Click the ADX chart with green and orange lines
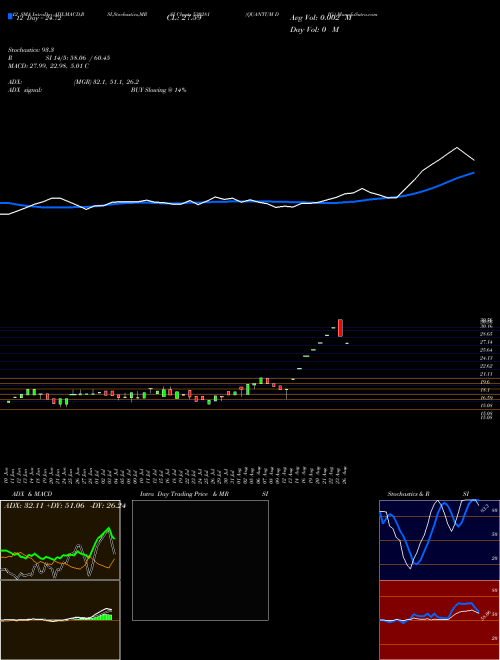Viewport: 500px width, 660px height. click(x=60, y=540)
